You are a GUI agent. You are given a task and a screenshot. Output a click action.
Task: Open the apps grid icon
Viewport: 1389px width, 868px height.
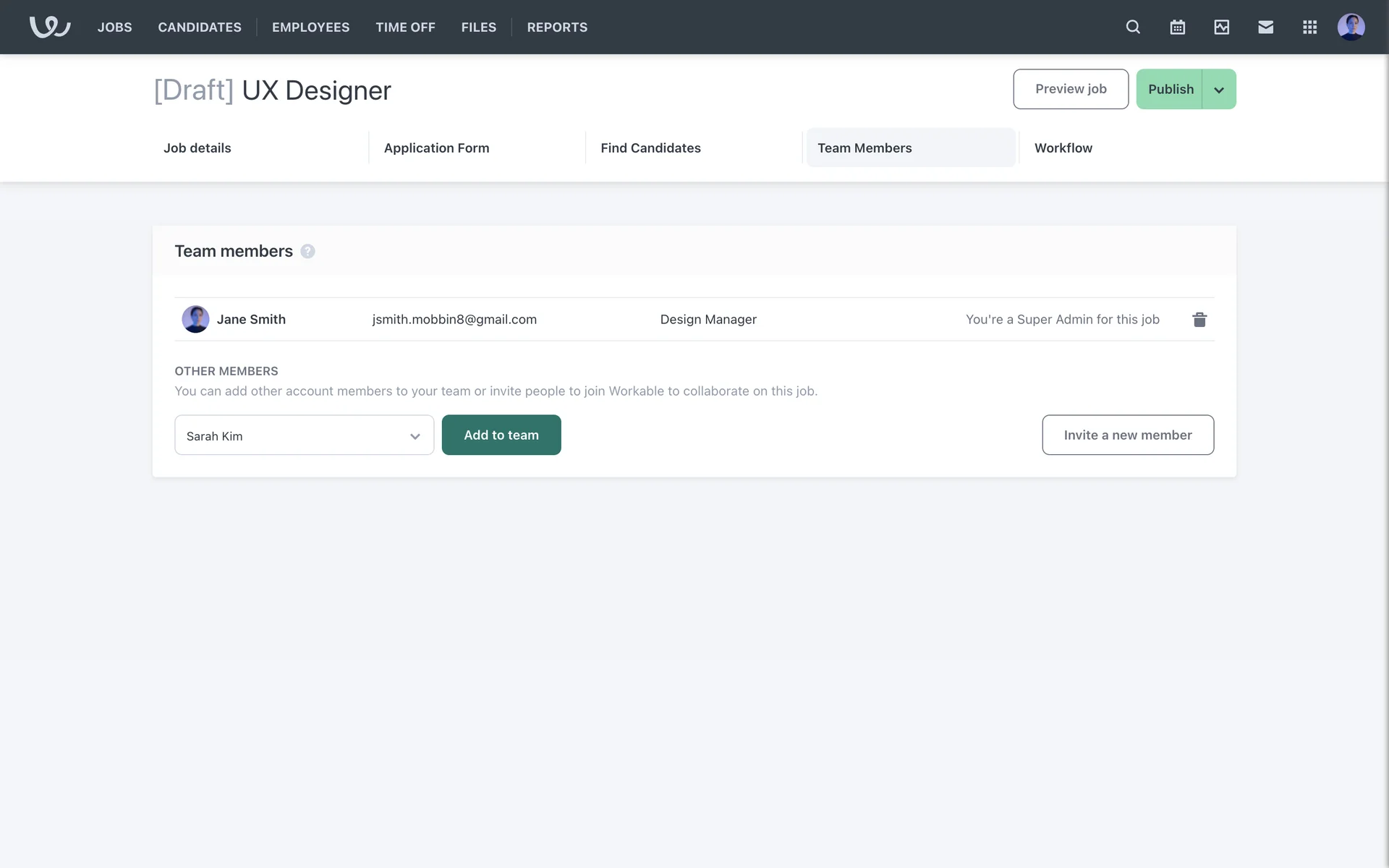coord(1309,27)
